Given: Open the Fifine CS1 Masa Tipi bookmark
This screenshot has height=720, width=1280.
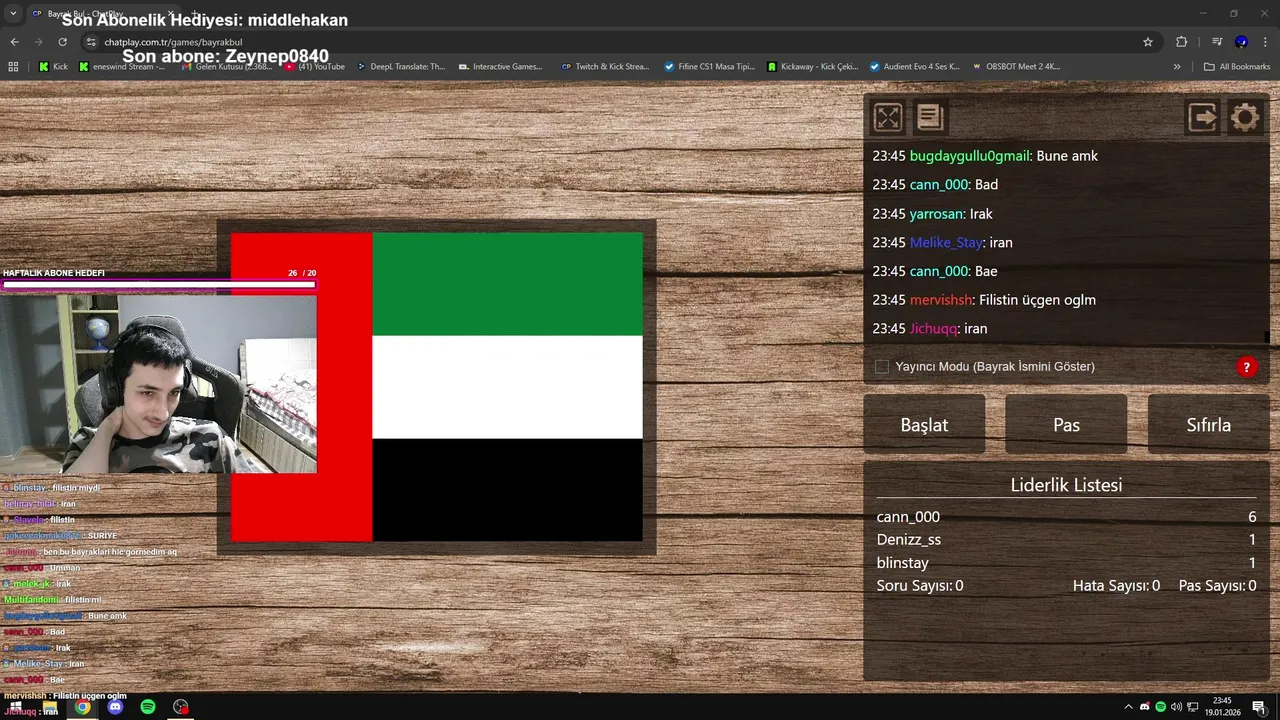Looking at the screenshot, I should coord(710,67).
